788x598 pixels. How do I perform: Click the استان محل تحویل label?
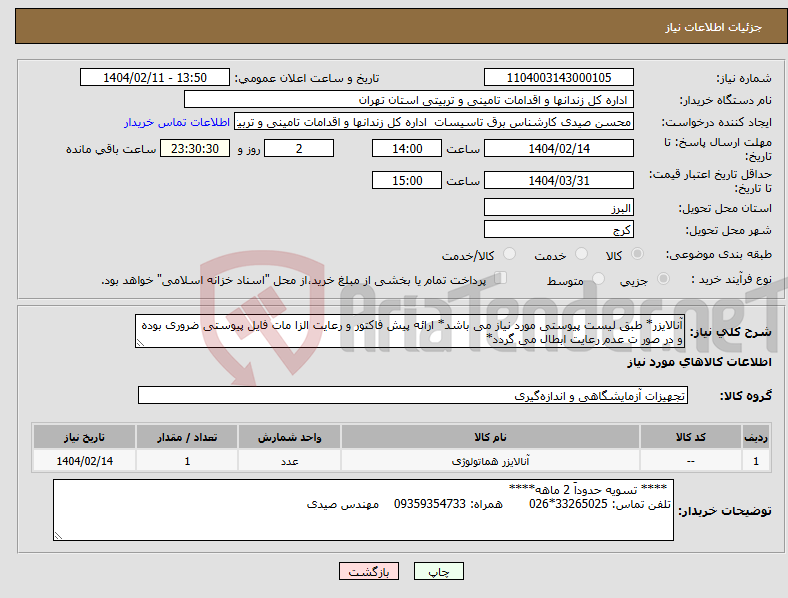(x=725, y=208)
